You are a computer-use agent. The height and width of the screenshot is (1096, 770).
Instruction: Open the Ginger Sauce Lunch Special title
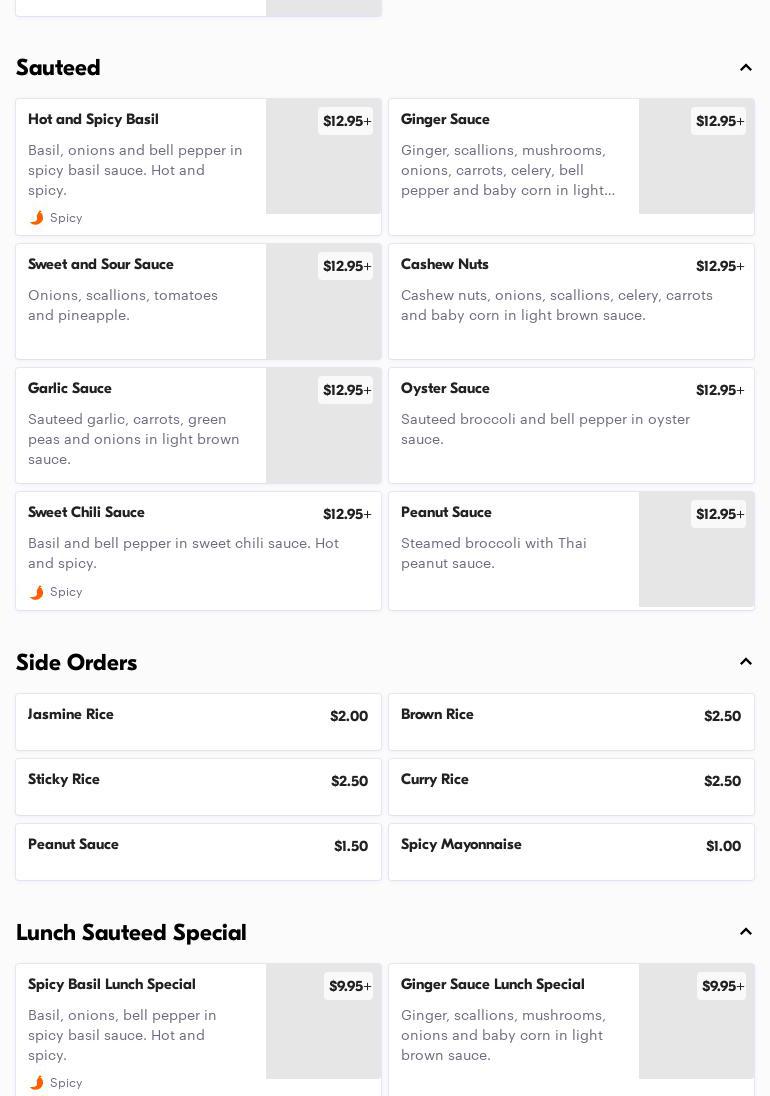coord(492,985)
